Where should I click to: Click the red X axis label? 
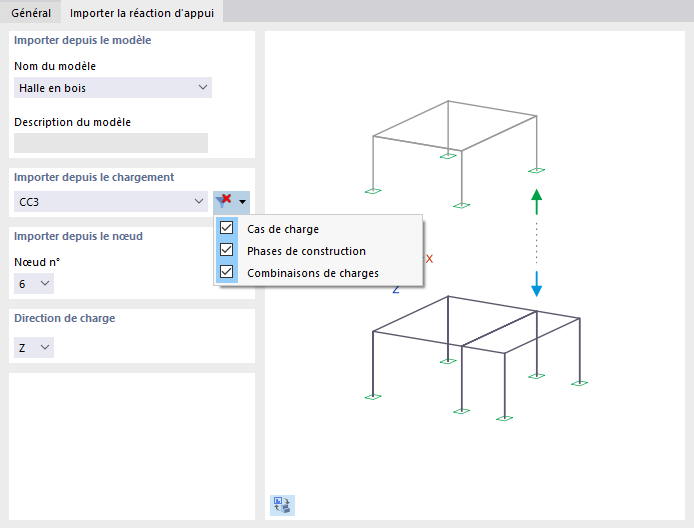point(429,259)
